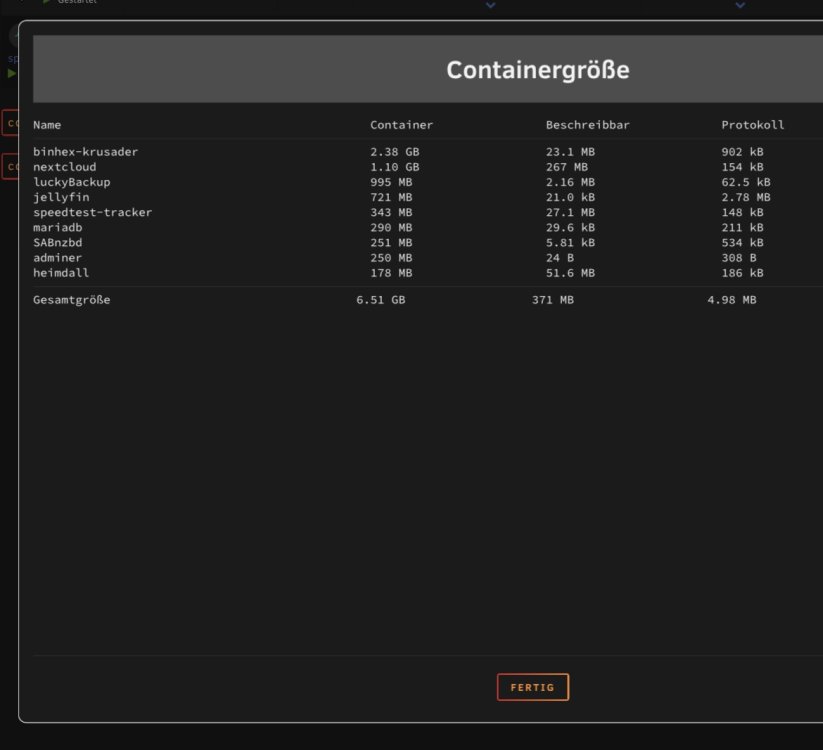Screen dimensions: 823x750
Task: Select the 23.1 MB writable value
Action: (x=571, y=152)
